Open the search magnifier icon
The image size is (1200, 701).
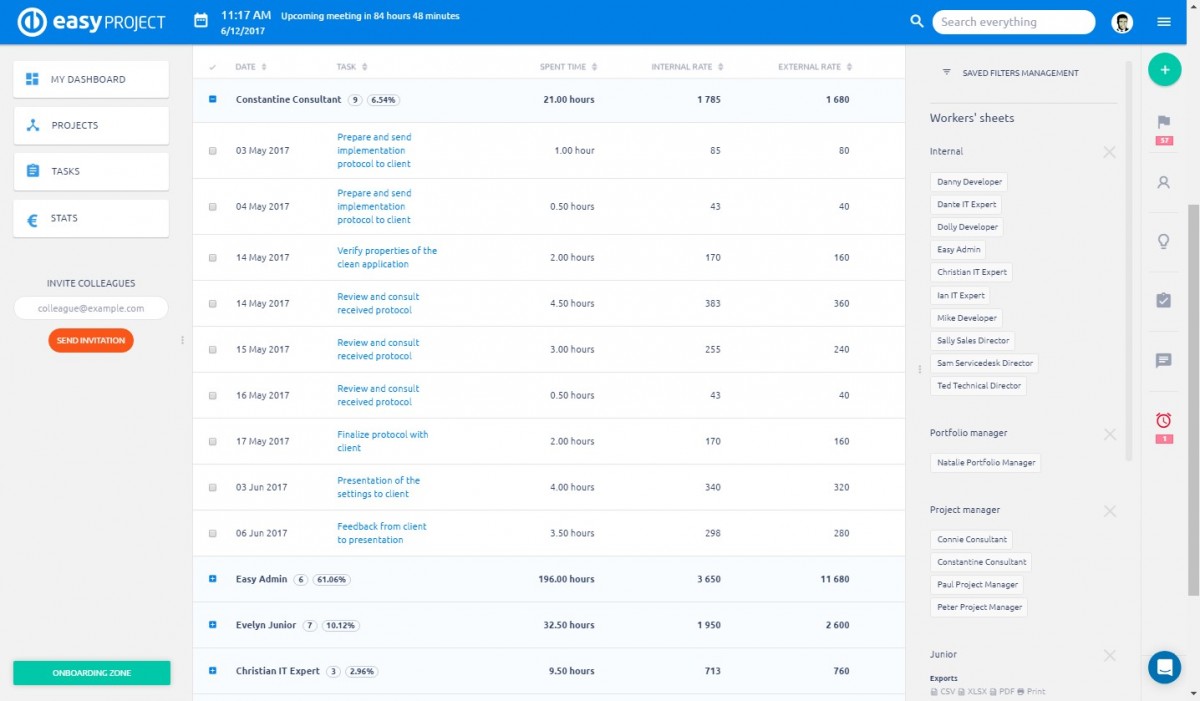917,21
